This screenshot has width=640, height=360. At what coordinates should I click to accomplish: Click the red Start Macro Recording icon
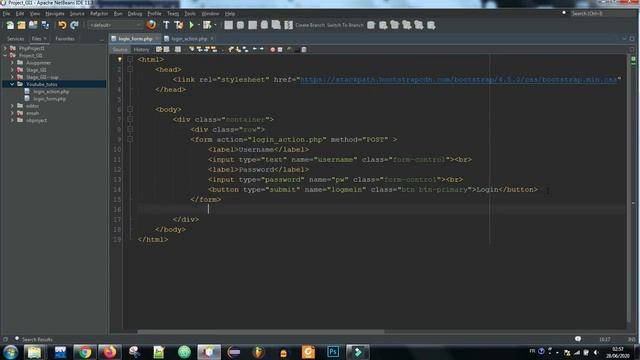[x=273, y=49]
